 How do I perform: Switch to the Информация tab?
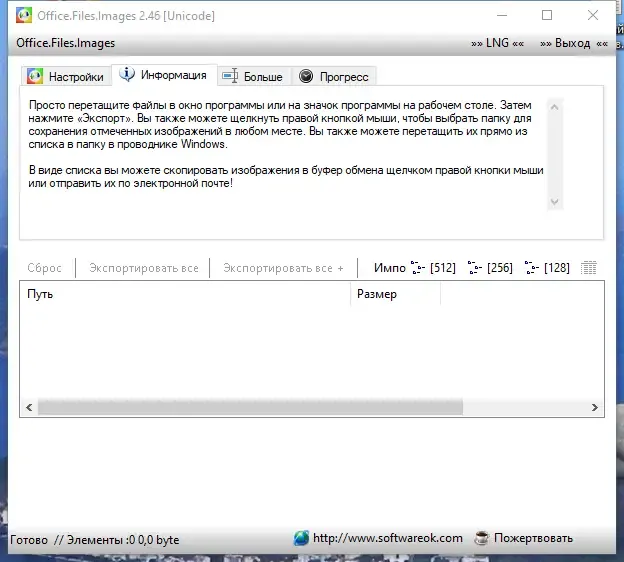164,75
